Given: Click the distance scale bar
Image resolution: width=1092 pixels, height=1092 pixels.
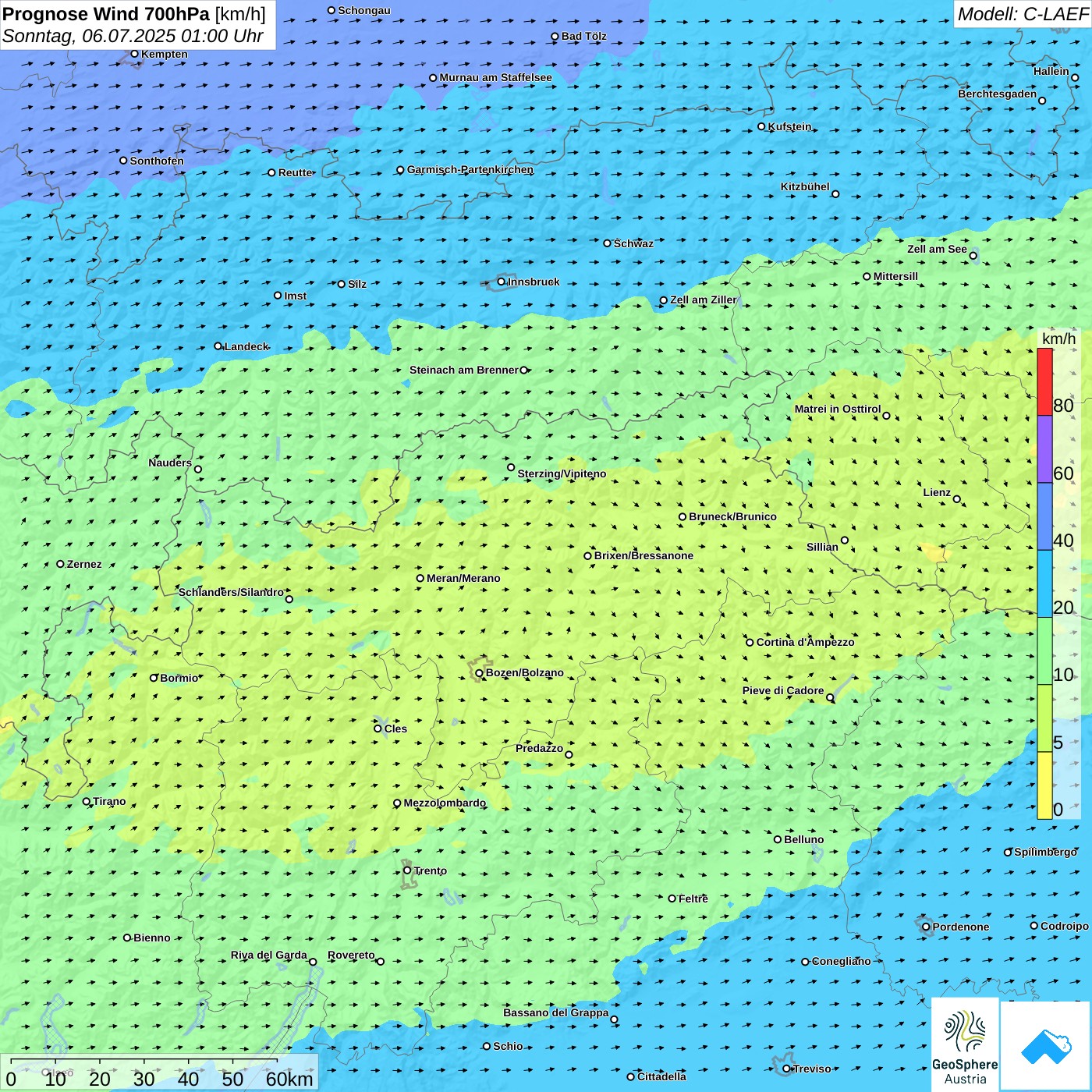Looking at the screenshot, I should [144, 1062].
